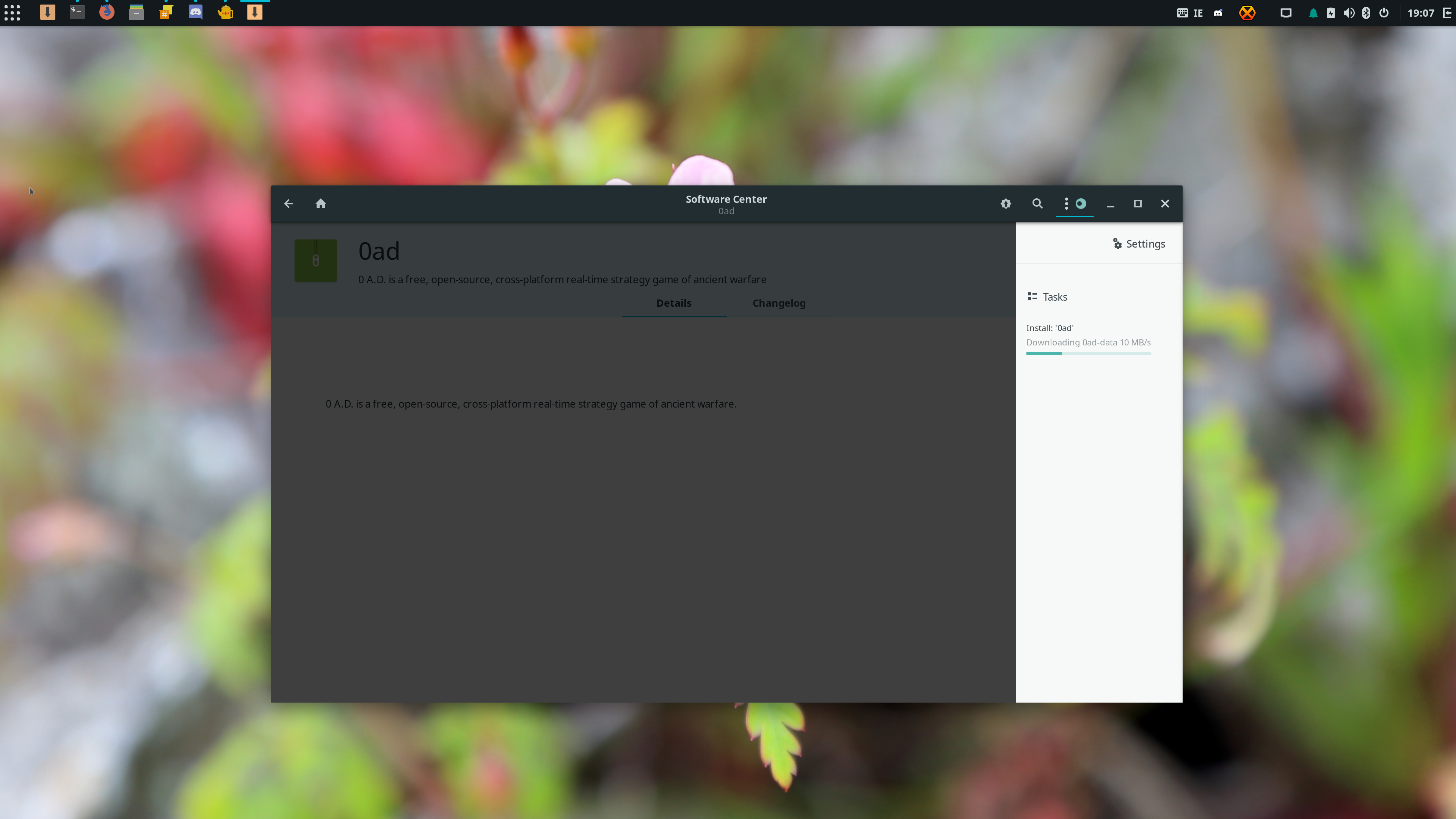Image resolution: width=1456 pixels, height=819 pixels.
Task: Click the battery charging indicator
Action: pos(1330,13)
